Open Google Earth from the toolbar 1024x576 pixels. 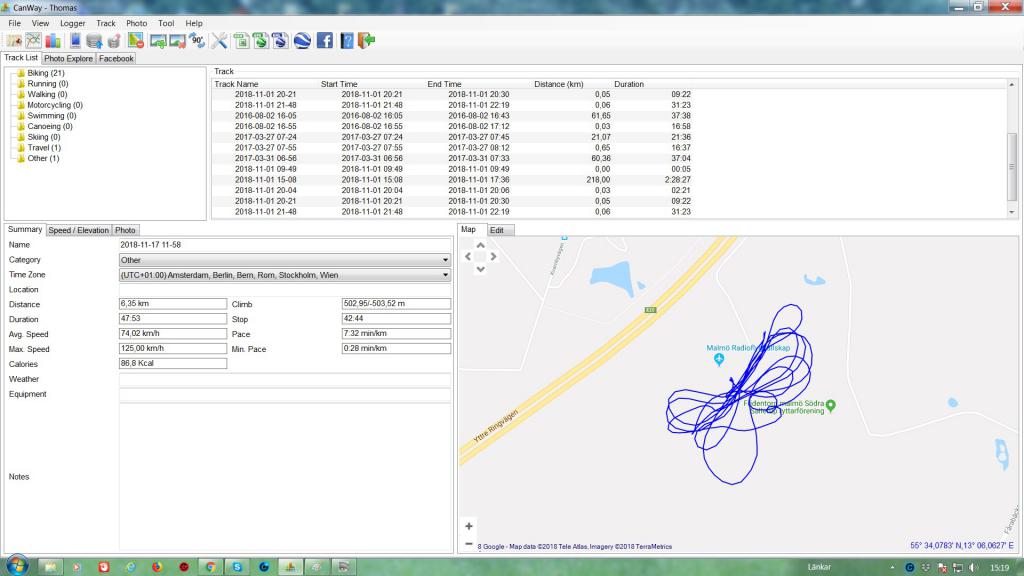coord(302,41)
